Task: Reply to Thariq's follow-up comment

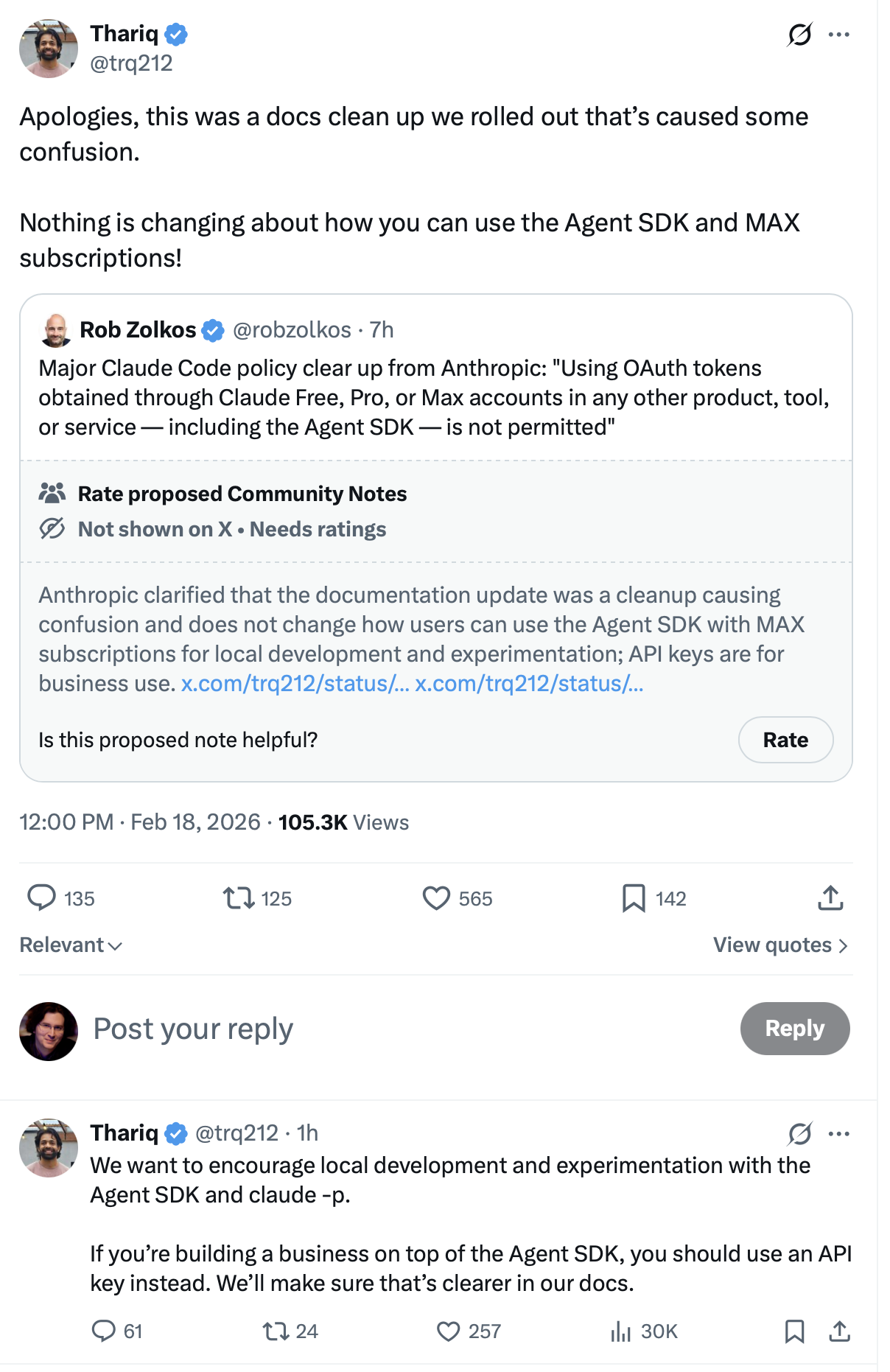Action: point(105,1331)
